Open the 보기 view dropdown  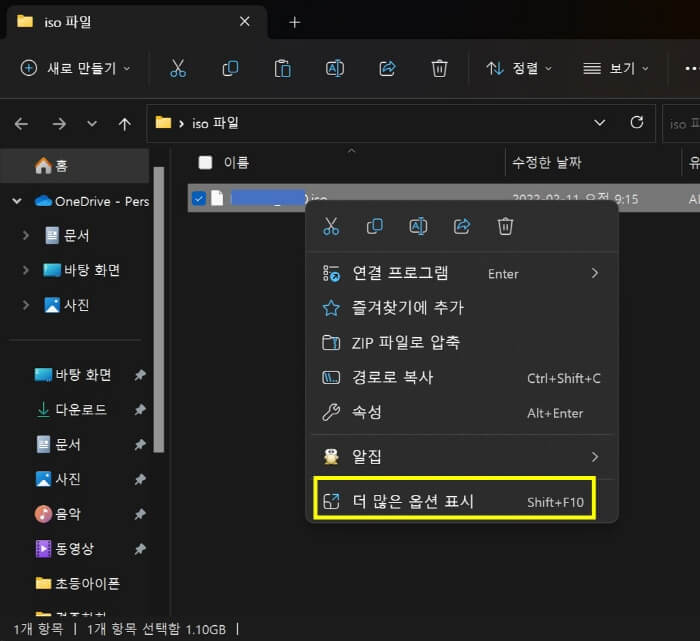tap(616, 68)
